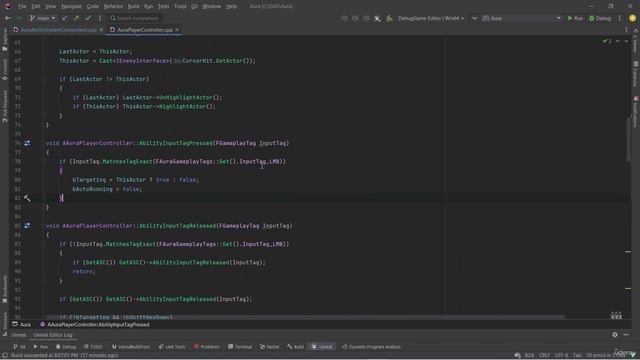Image resolution: width=640 pixels, height=360 pixels.
Task: Open the Commit sidebar tool window
Action: 5,69
